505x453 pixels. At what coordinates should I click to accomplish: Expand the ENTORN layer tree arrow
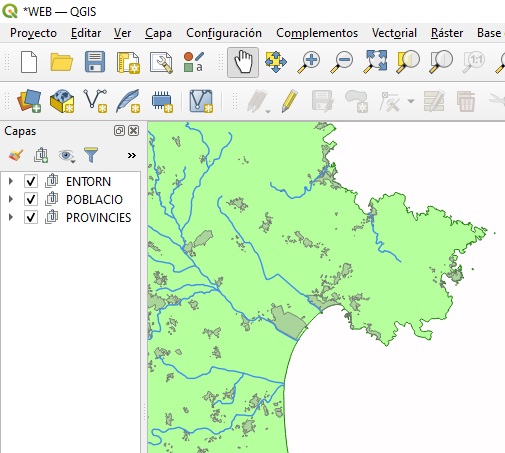pyautogui.click(x=11, y=181)
